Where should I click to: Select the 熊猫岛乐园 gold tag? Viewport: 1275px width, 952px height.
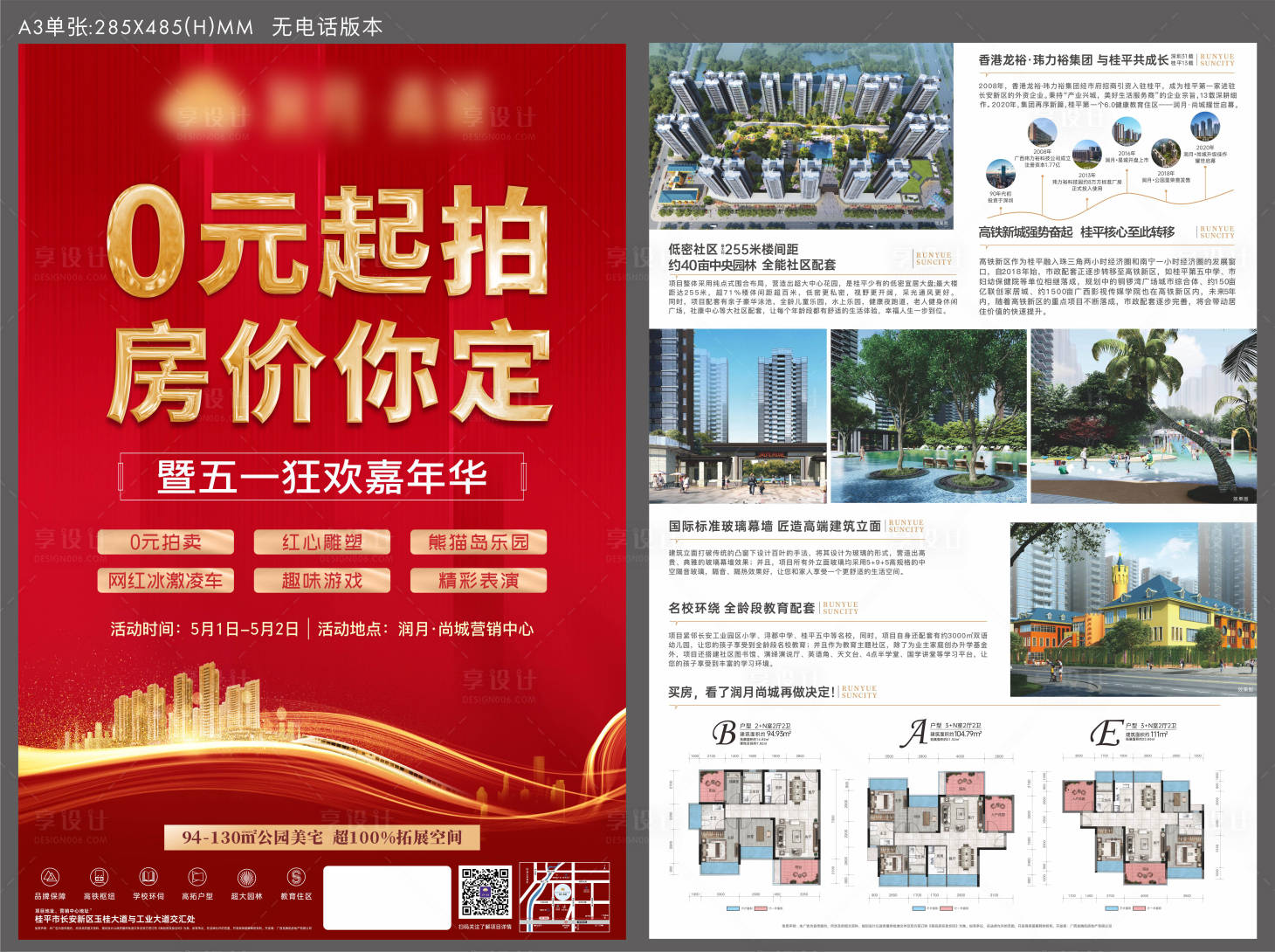tap(479, 542)
